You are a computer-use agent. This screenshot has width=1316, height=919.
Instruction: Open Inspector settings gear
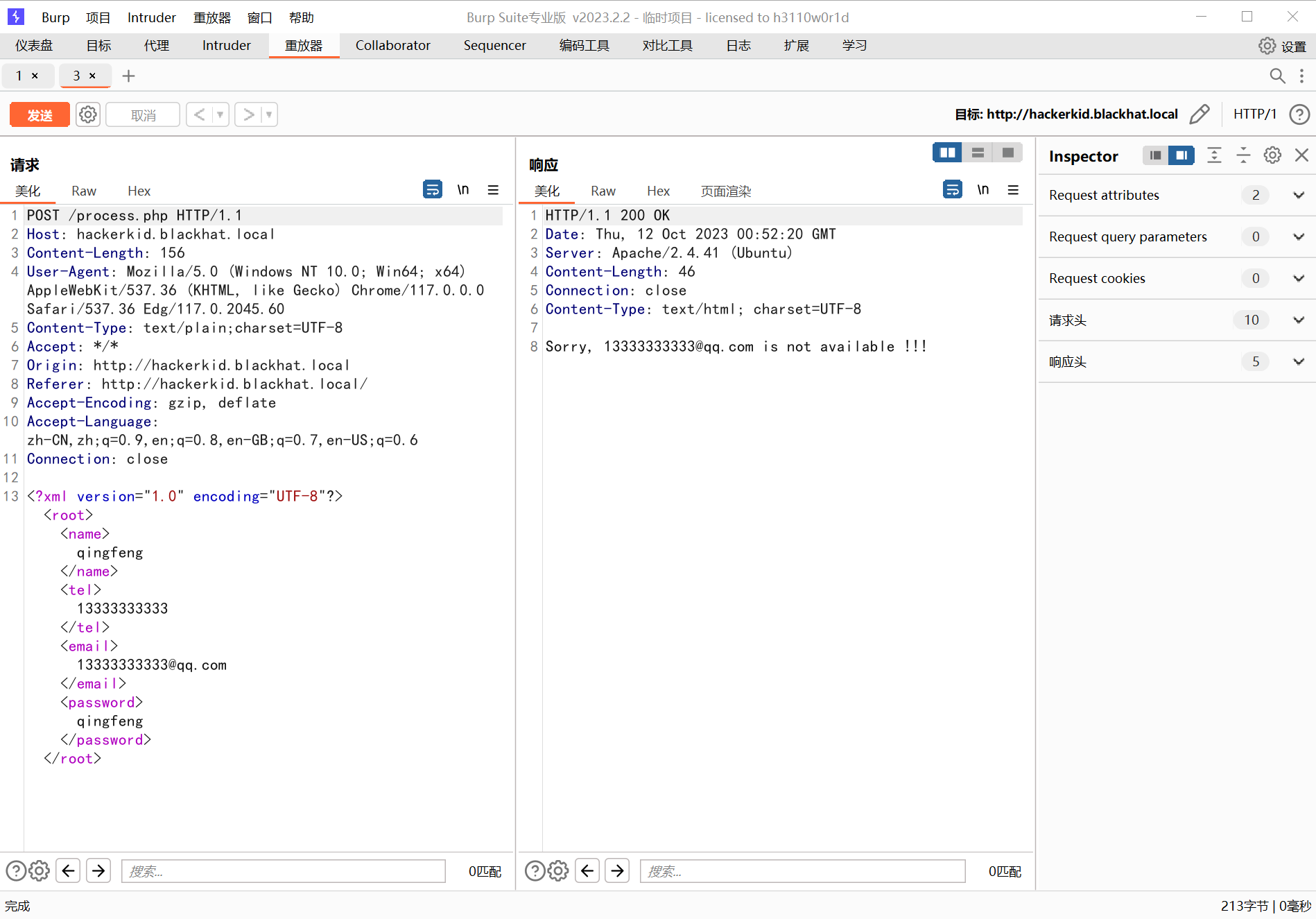pos(1272,155)
